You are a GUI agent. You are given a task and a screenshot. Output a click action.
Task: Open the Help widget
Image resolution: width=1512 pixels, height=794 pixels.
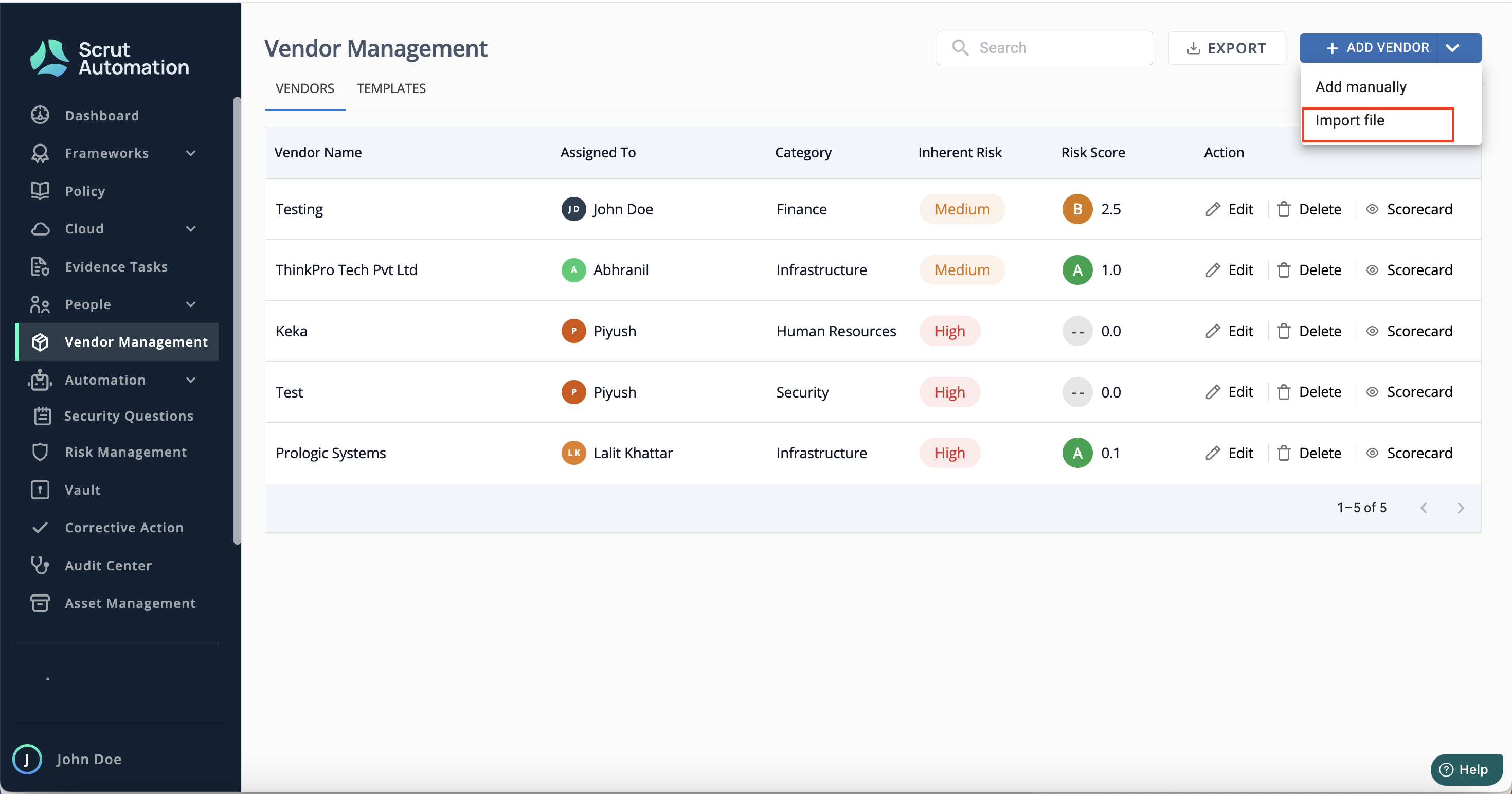click(1466, 769)
